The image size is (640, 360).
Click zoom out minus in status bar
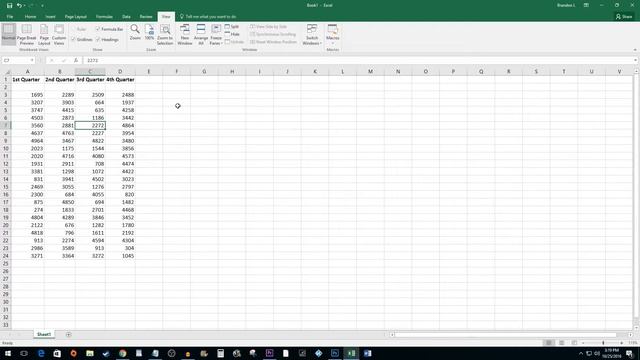(x=583, y=343)
